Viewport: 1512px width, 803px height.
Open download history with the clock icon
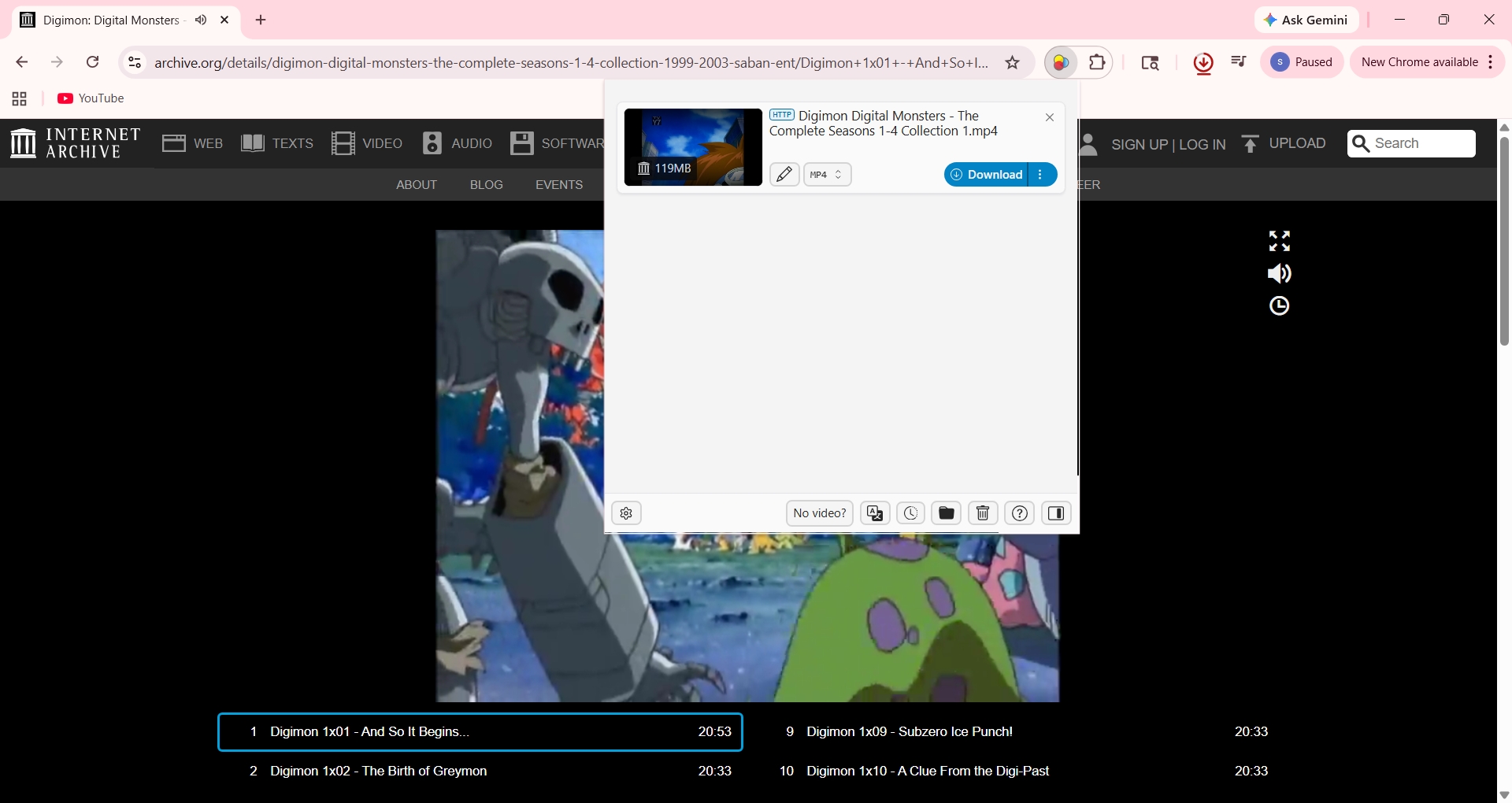[x=910, y=513]
